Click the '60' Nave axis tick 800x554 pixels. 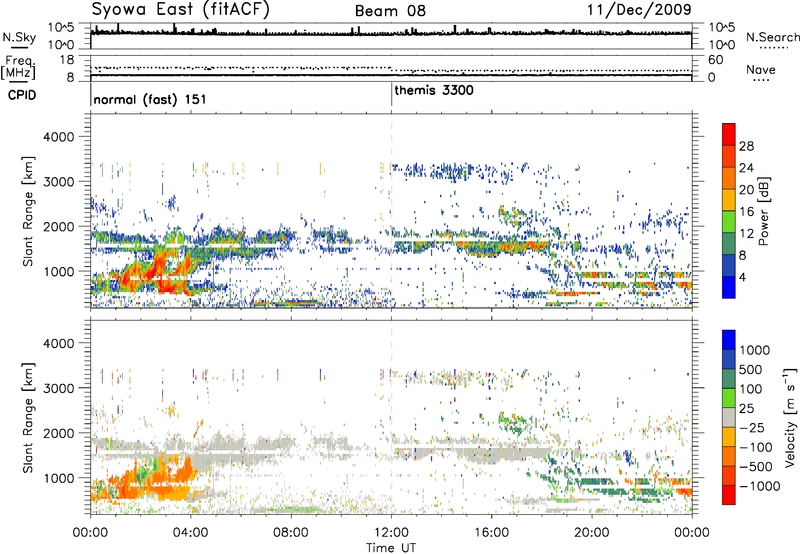point(715,60)
